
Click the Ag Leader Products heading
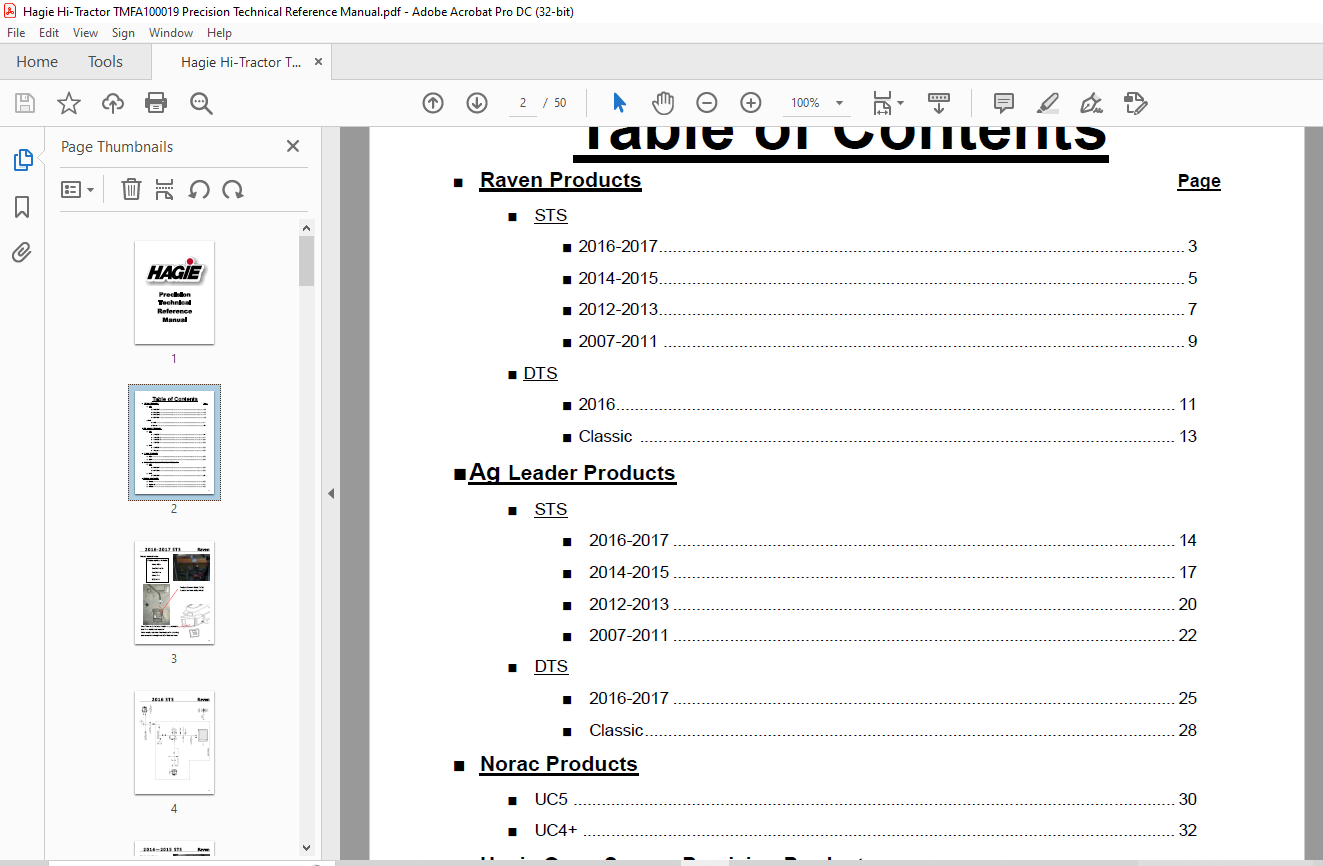[x=573, y=473]
